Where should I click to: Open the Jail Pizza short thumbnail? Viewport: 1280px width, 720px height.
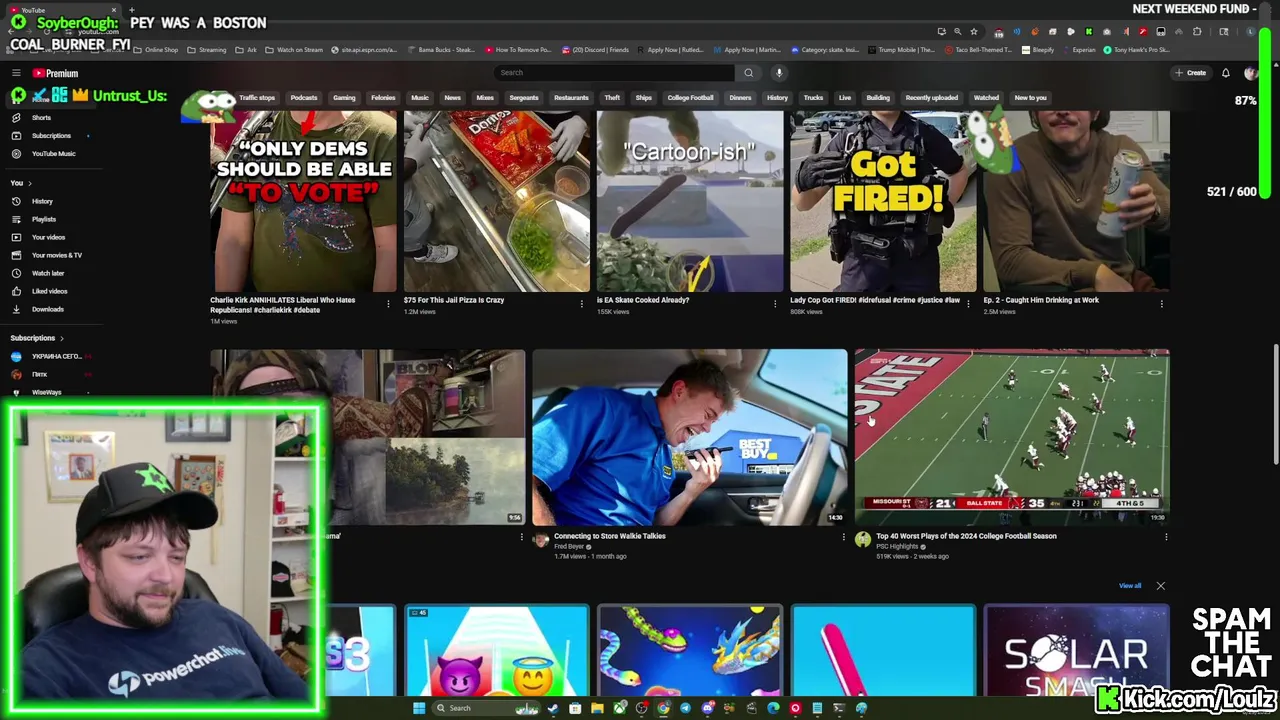tap(497, 201)
